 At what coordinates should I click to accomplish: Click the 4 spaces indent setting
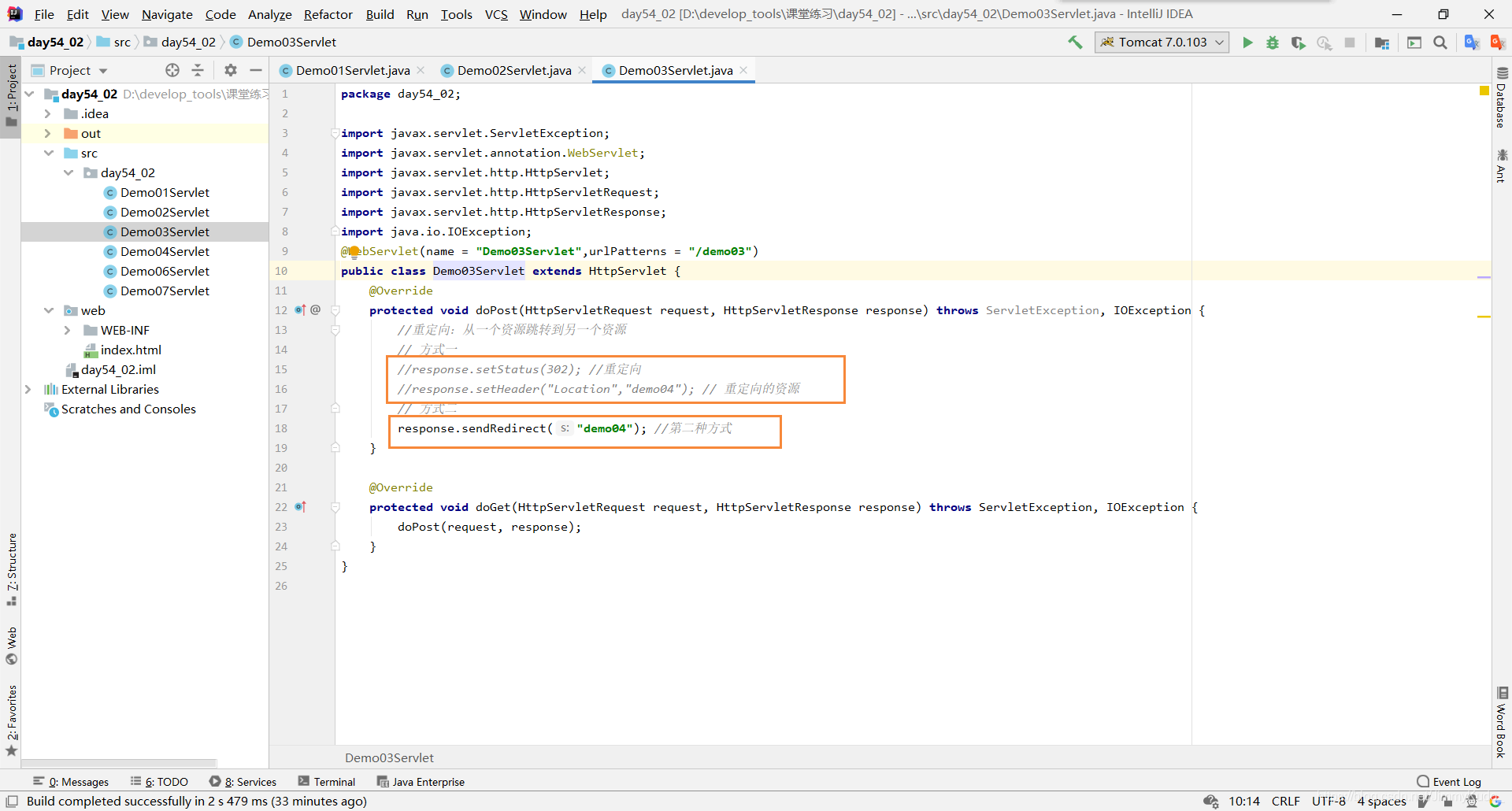pyautogui.click(x=1381, y=802)
